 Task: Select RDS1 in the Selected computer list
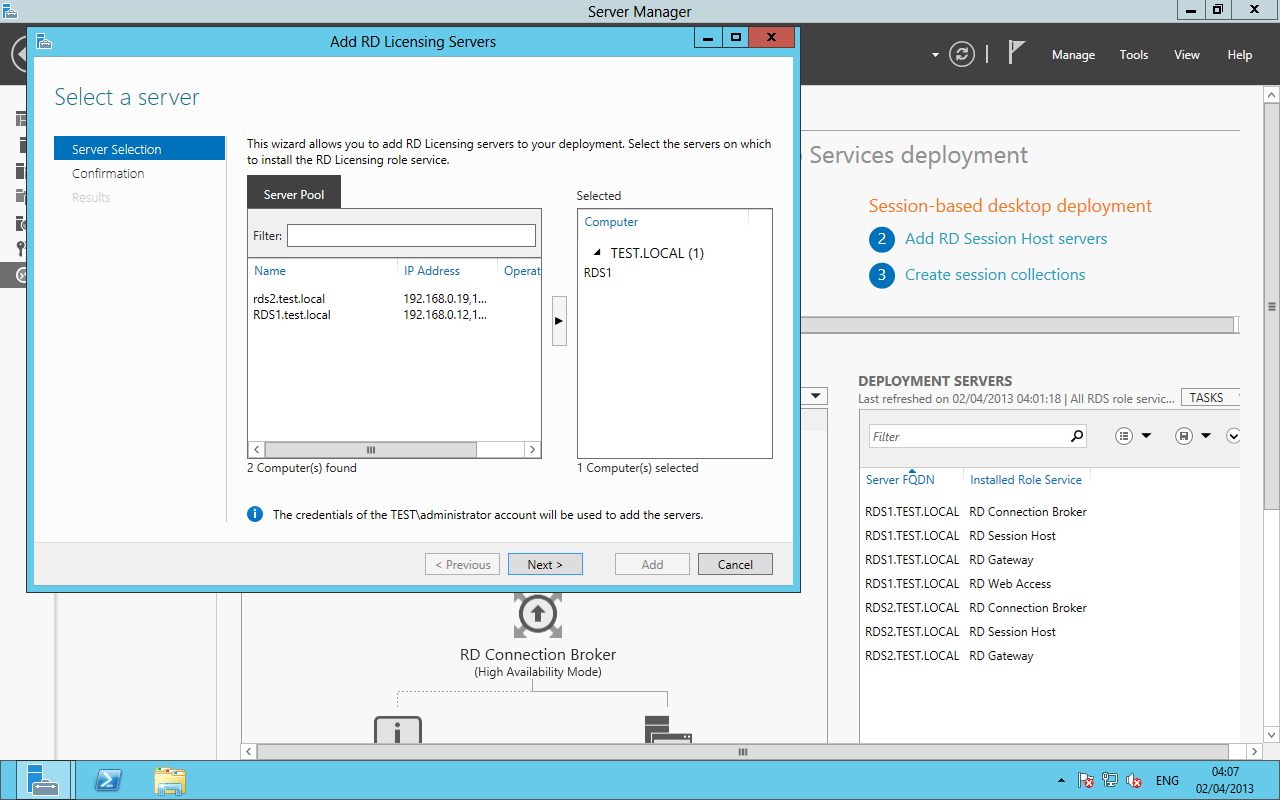point(598,272)
